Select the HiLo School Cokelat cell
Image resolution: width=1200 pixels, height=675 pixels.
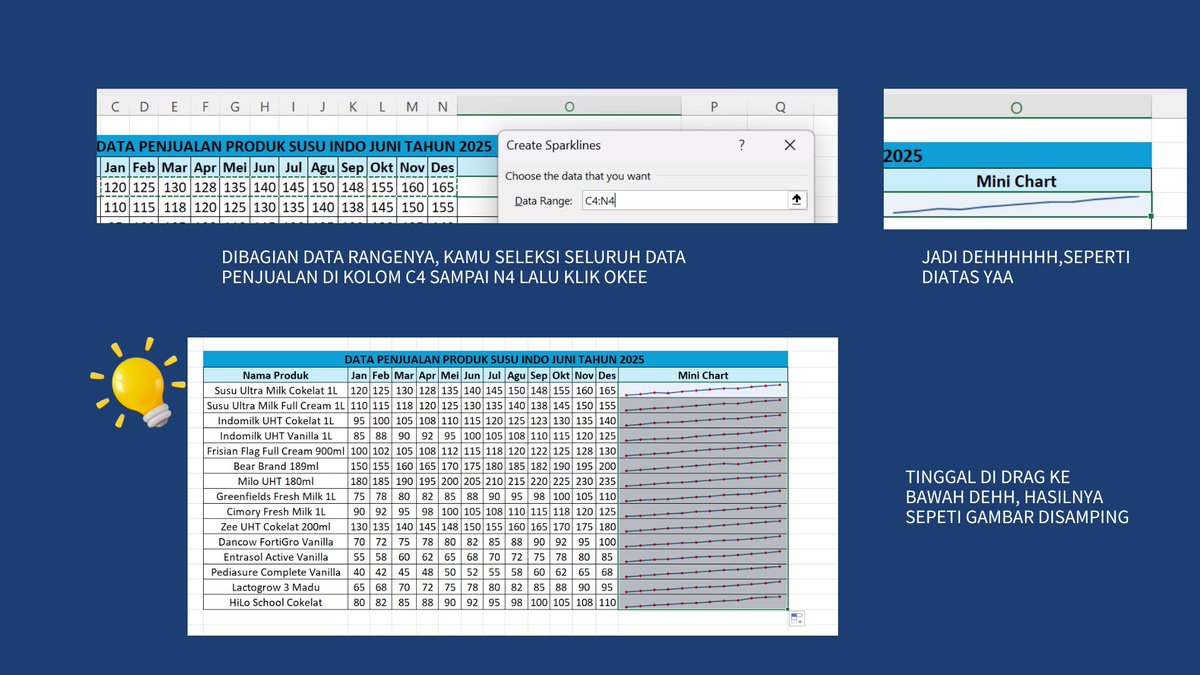[x=275, y=603]
